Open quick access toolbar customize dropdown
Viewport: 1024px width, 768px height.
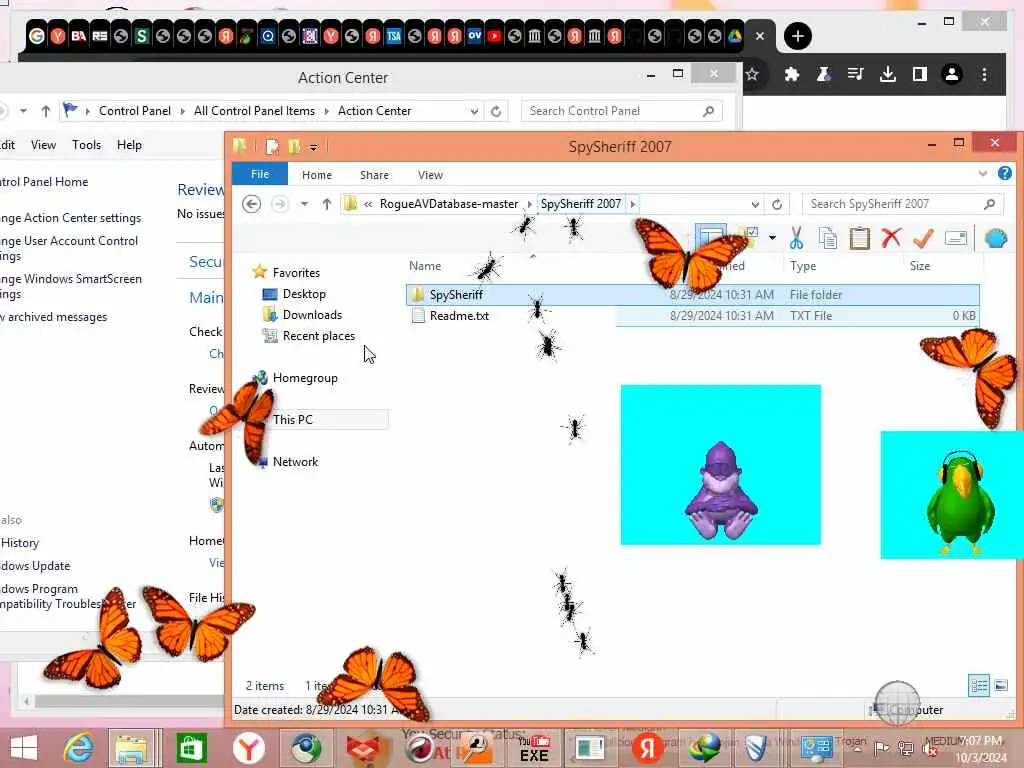[x=313, y=148]
